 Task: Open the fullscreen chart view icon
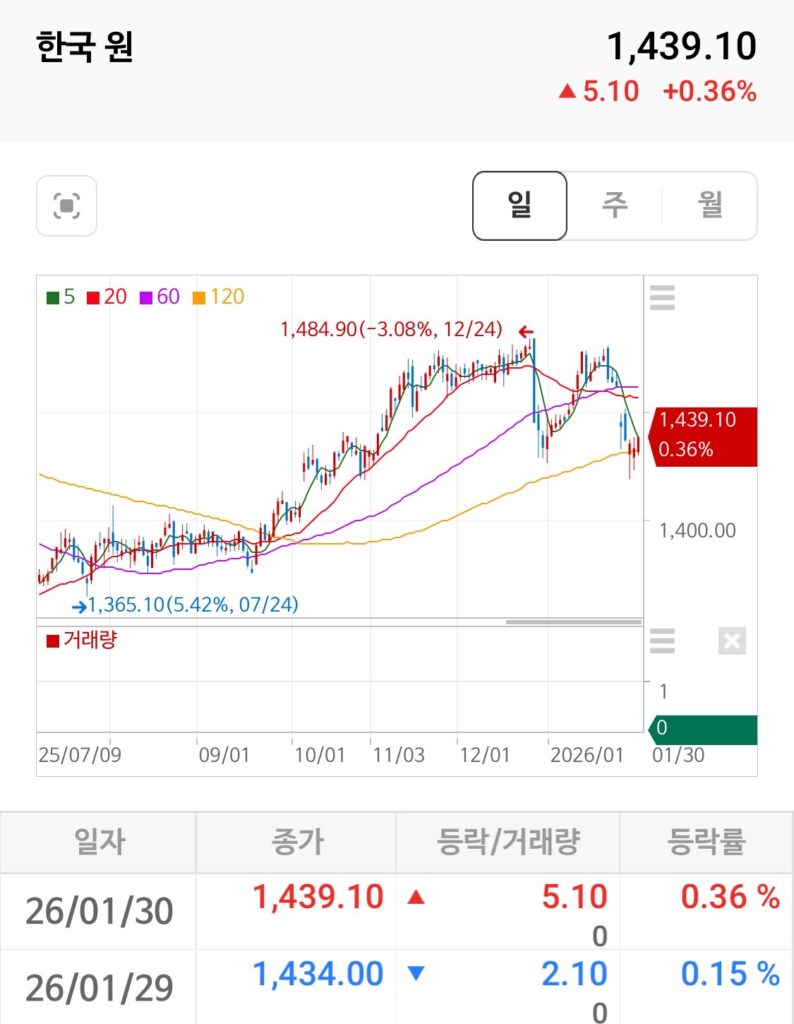pyautogui.click(x=66, y=206)
